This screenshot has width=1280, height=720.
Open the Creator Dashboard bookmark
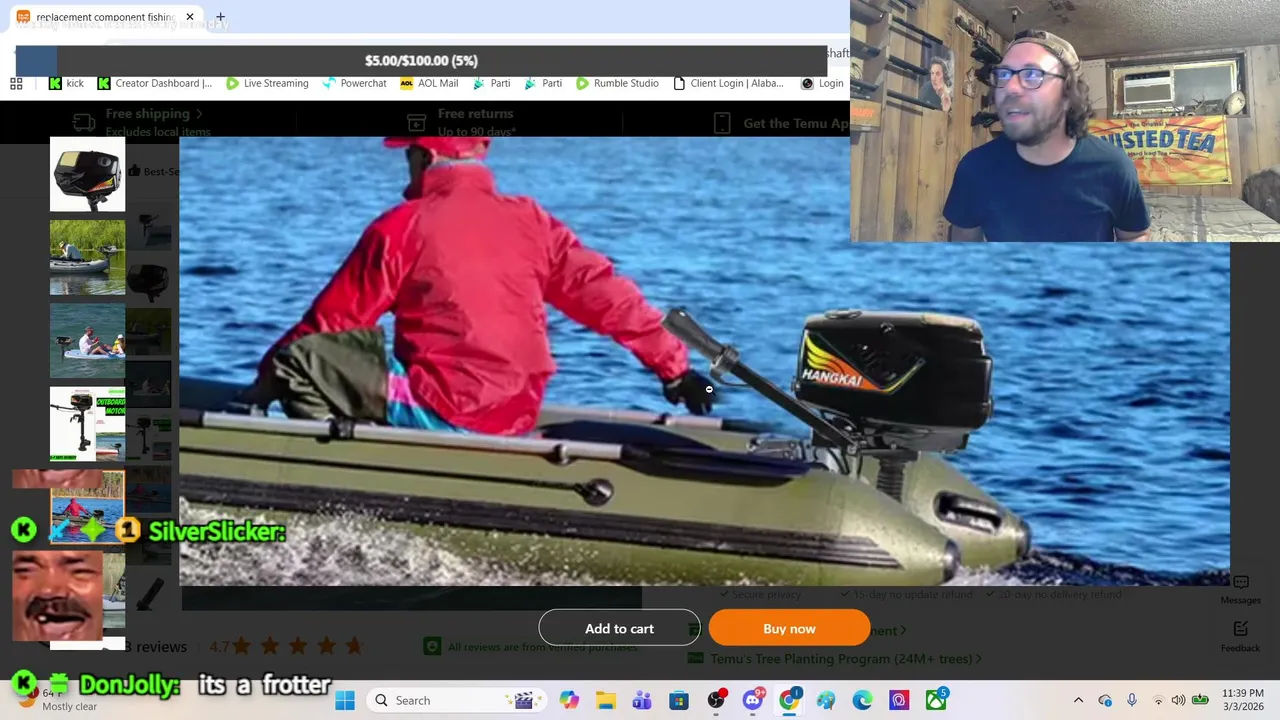pos(155,83)
